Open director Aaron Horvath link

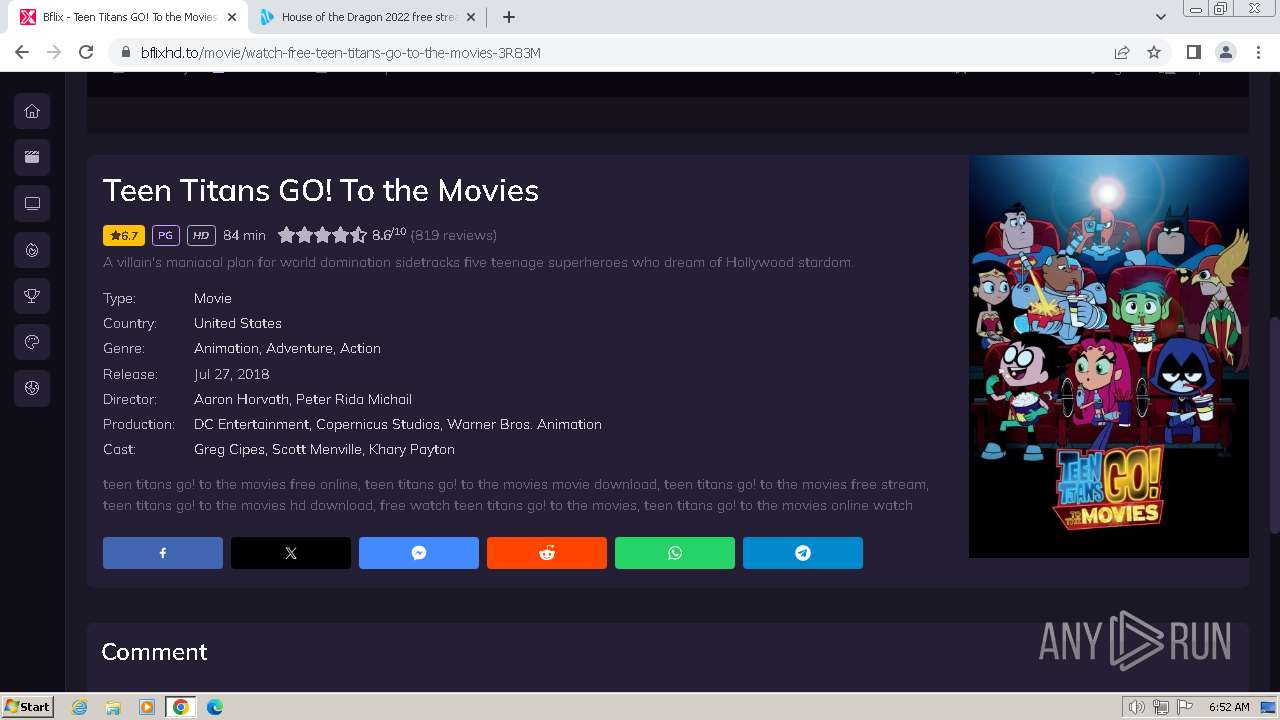point(241,399)
